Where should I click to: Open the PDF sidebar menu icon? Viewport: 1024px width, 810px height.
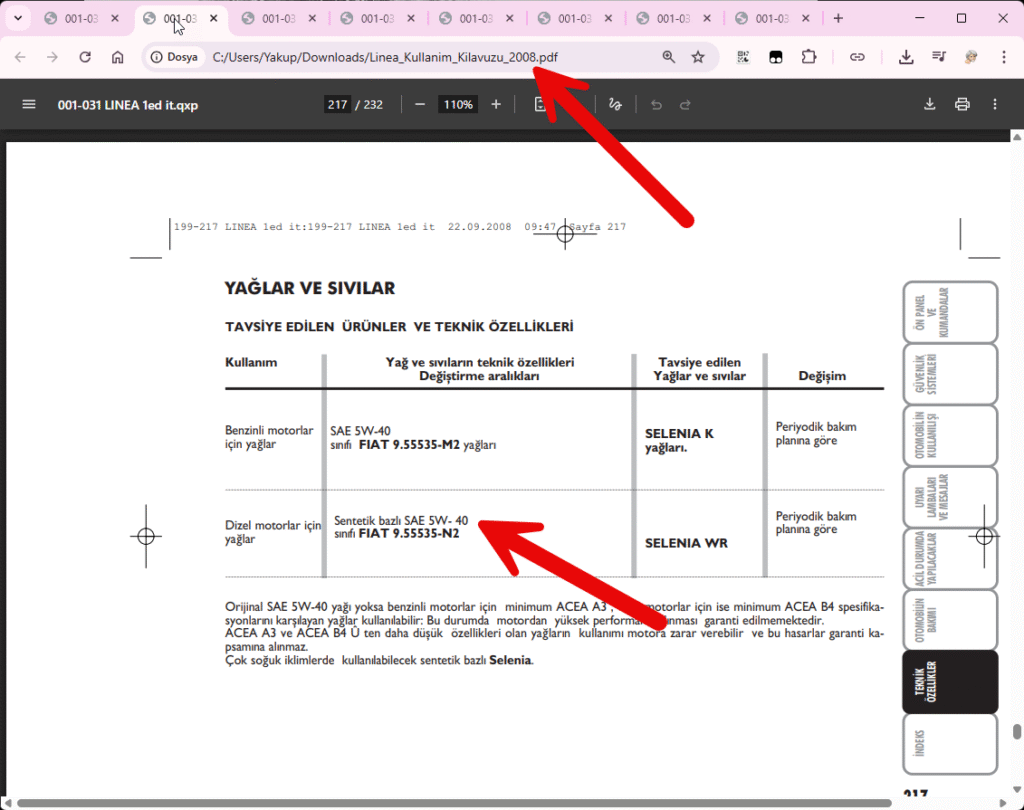(28, 104)
